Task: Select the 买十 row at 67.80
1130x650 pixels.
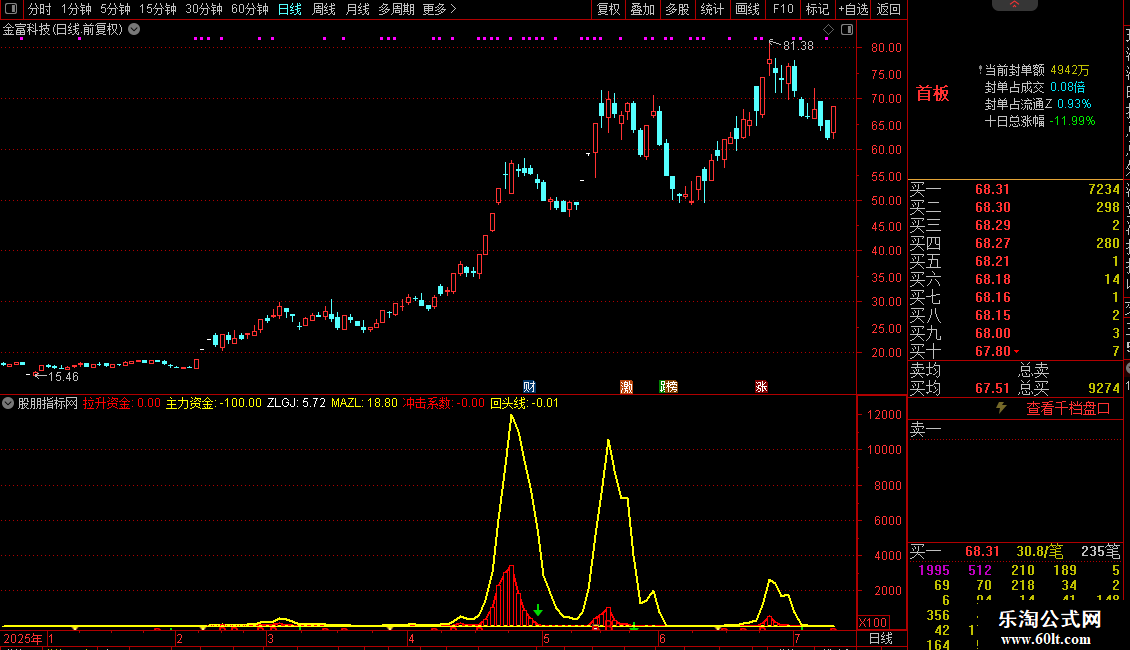Action: click(1015, 352)
